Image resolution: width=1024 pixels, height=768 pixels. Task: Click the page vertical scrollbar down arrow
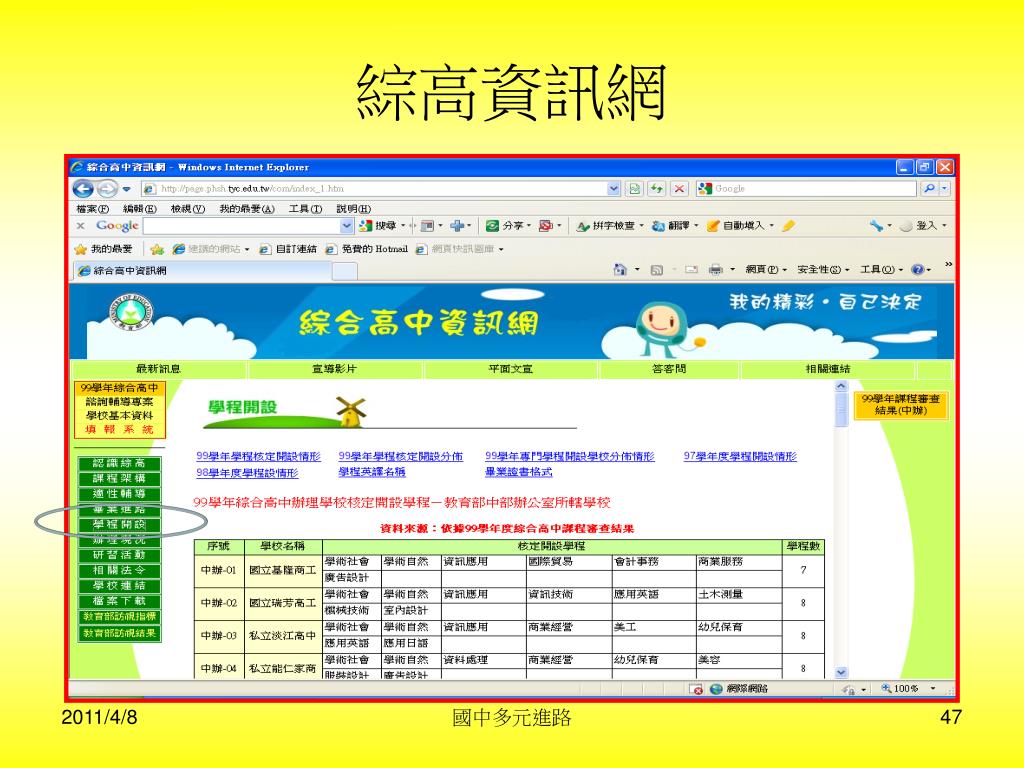pos(841,673)
